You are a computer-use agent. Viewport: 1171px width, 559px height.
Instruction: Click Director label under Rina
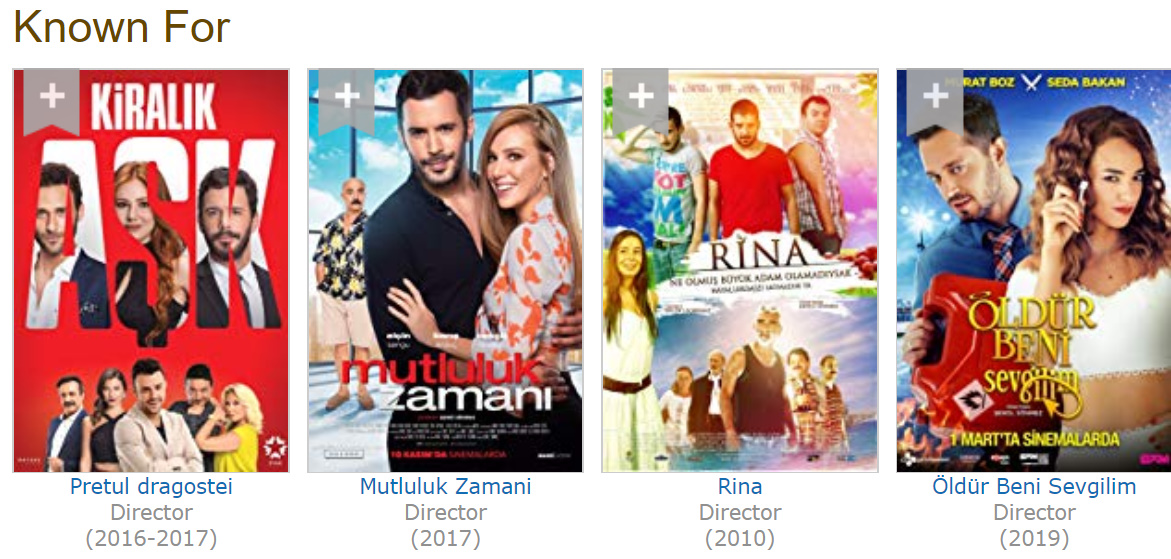point(740,513)
